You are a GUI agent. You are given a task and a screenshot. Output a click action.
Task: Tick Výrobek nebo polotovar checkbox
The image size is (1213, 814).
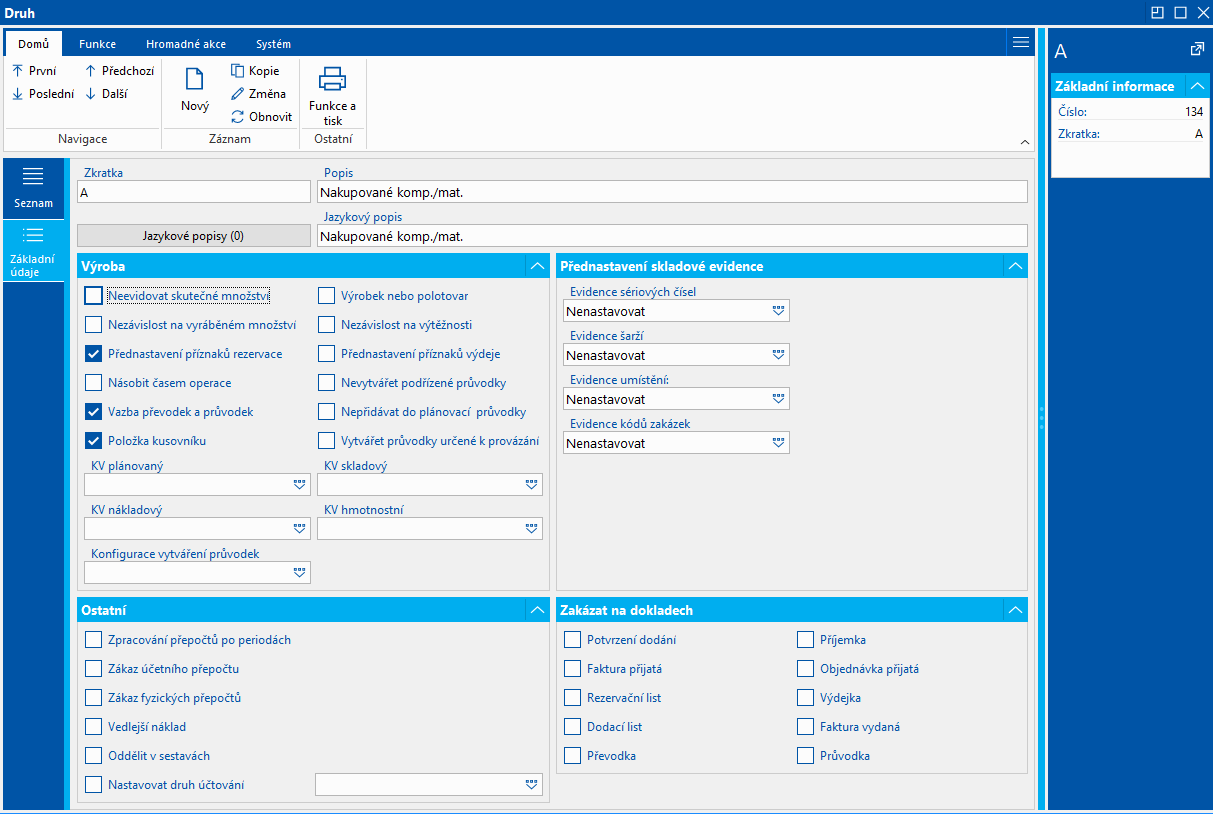(x=326, y=296)
